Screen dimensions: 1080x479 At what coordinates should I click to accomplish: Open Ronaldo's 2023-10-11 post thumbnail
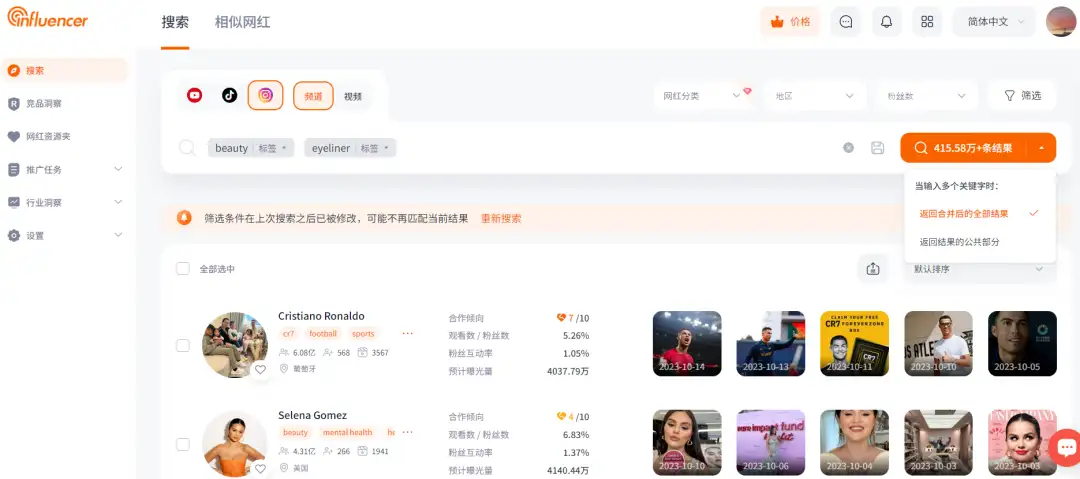click(854, 343)
